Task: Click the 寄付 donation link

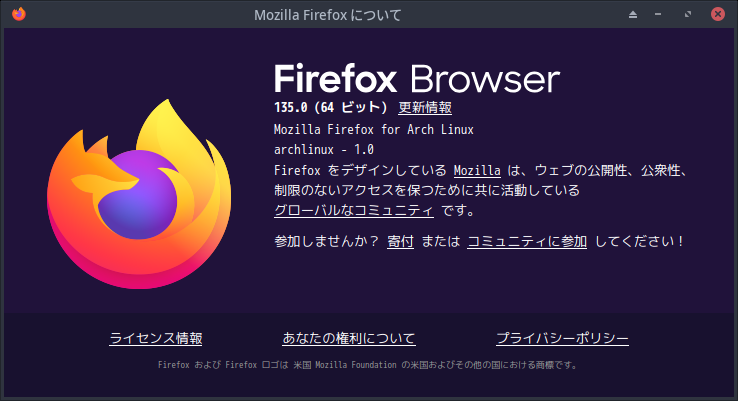Action: click(x=400, y=241)
